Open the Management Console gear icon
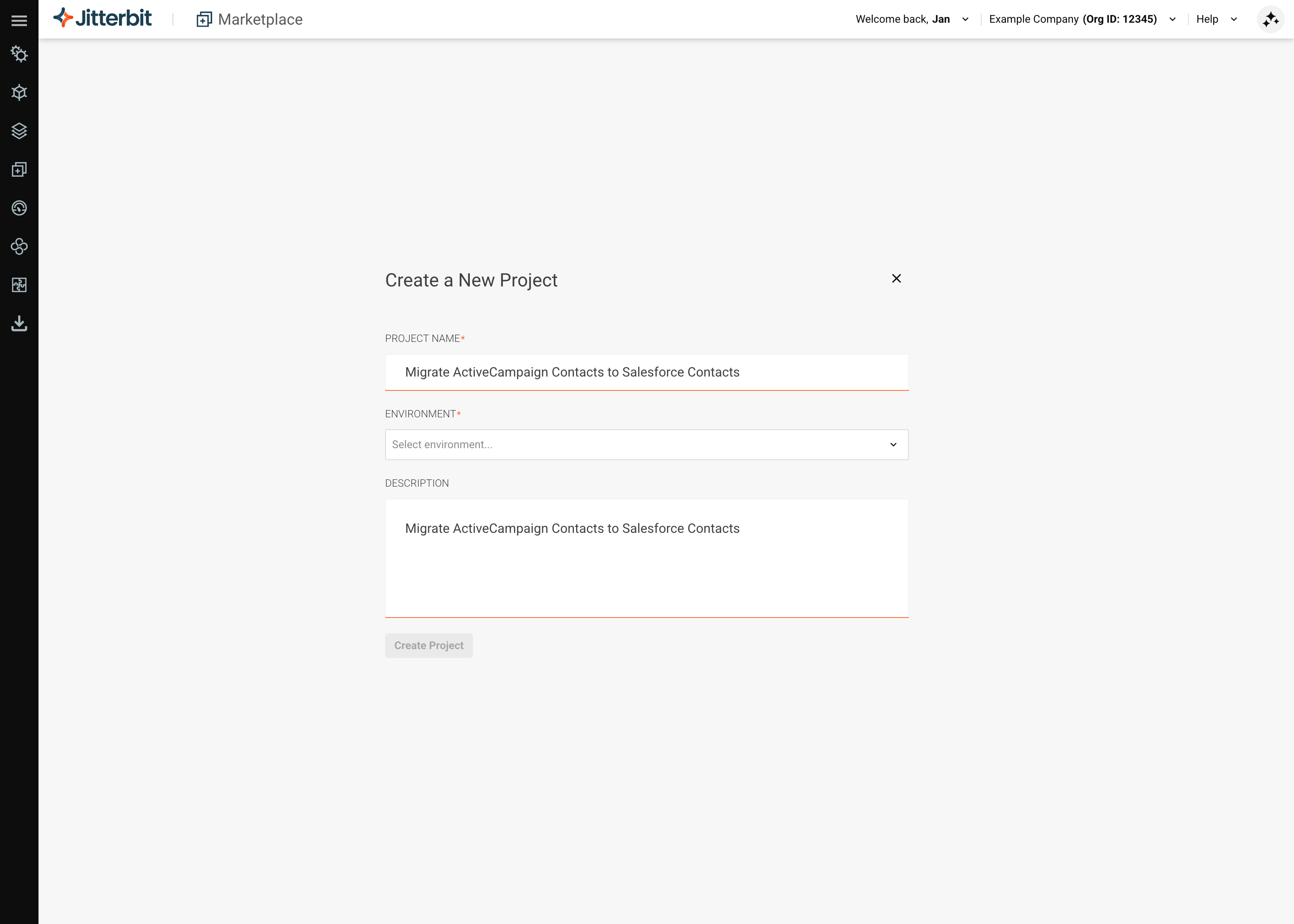 coord(19,54)
